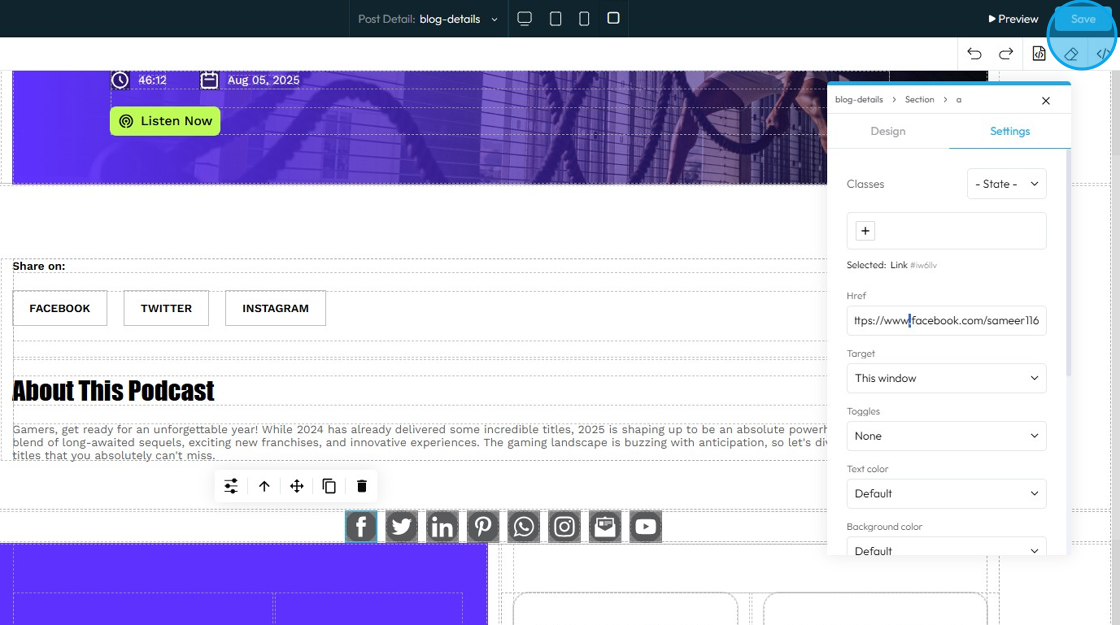1120x625 pixels.
Task: Select the podcast description paragraph
Action: click(x=419, y=442)
